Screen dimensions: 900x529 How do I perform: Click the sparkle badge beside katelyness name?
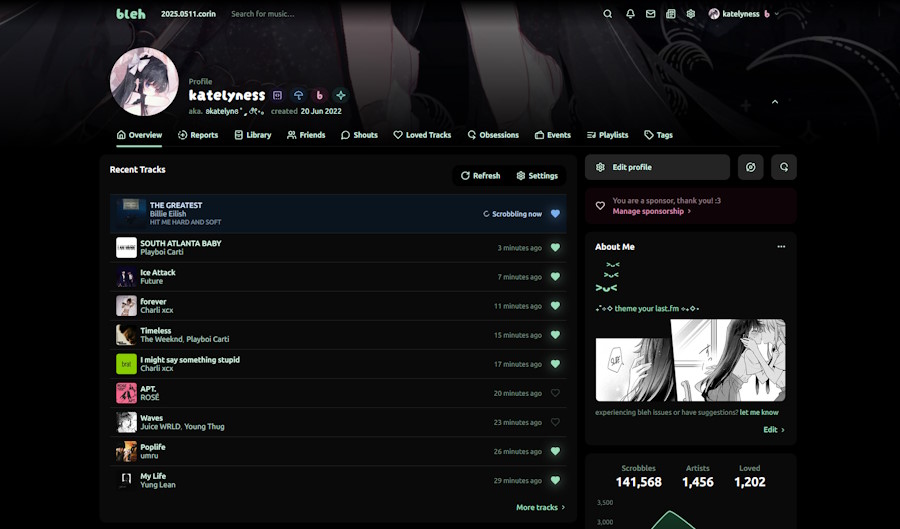click(340, 95)
